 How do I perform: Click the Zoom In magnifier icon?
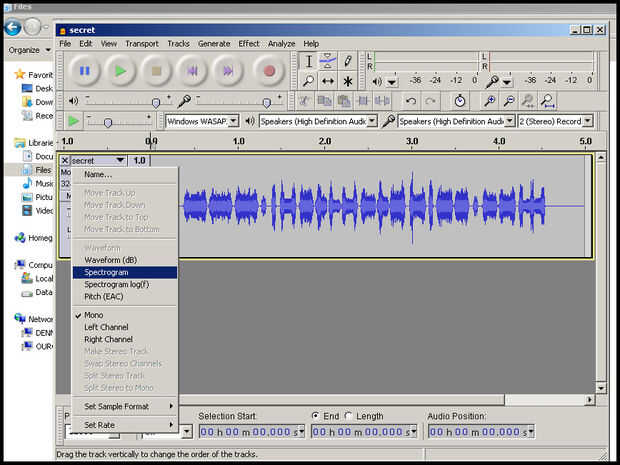490,101
